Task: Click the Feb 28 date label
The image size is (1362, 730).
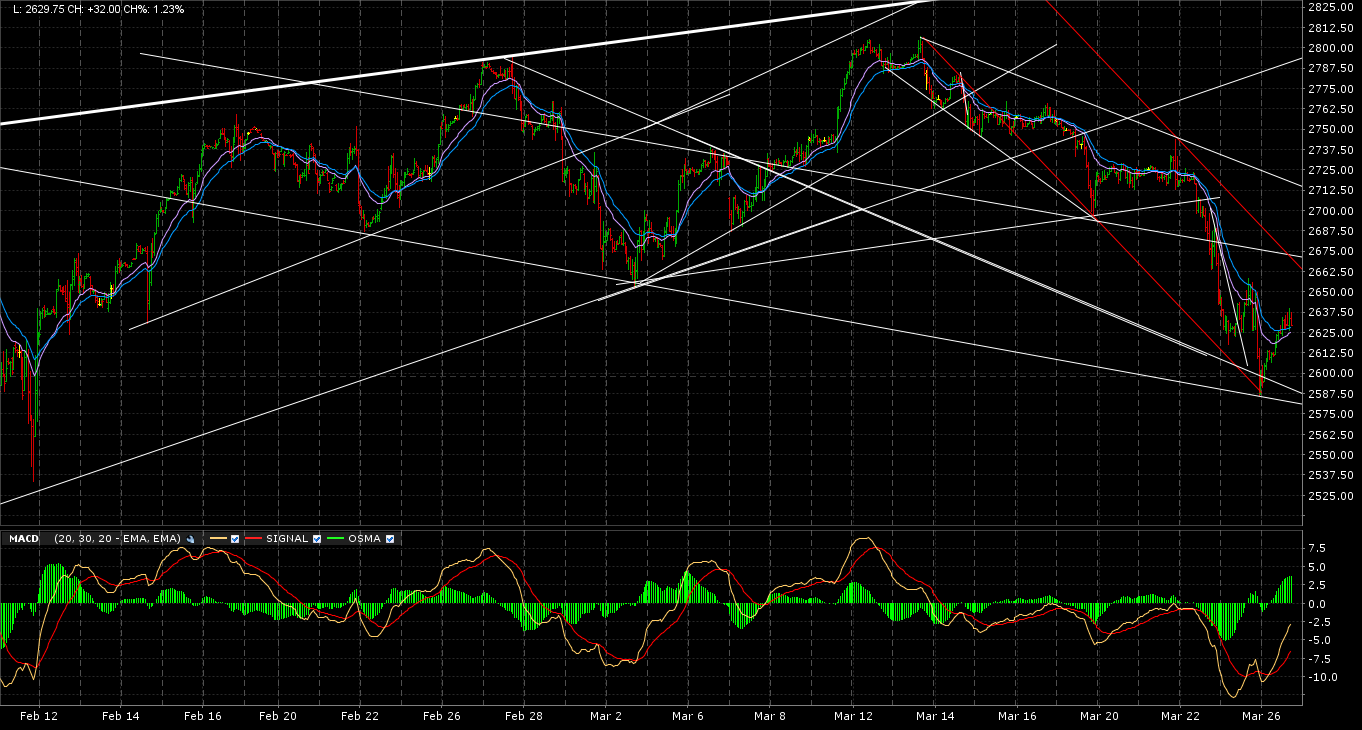Action: coord(523,716)
